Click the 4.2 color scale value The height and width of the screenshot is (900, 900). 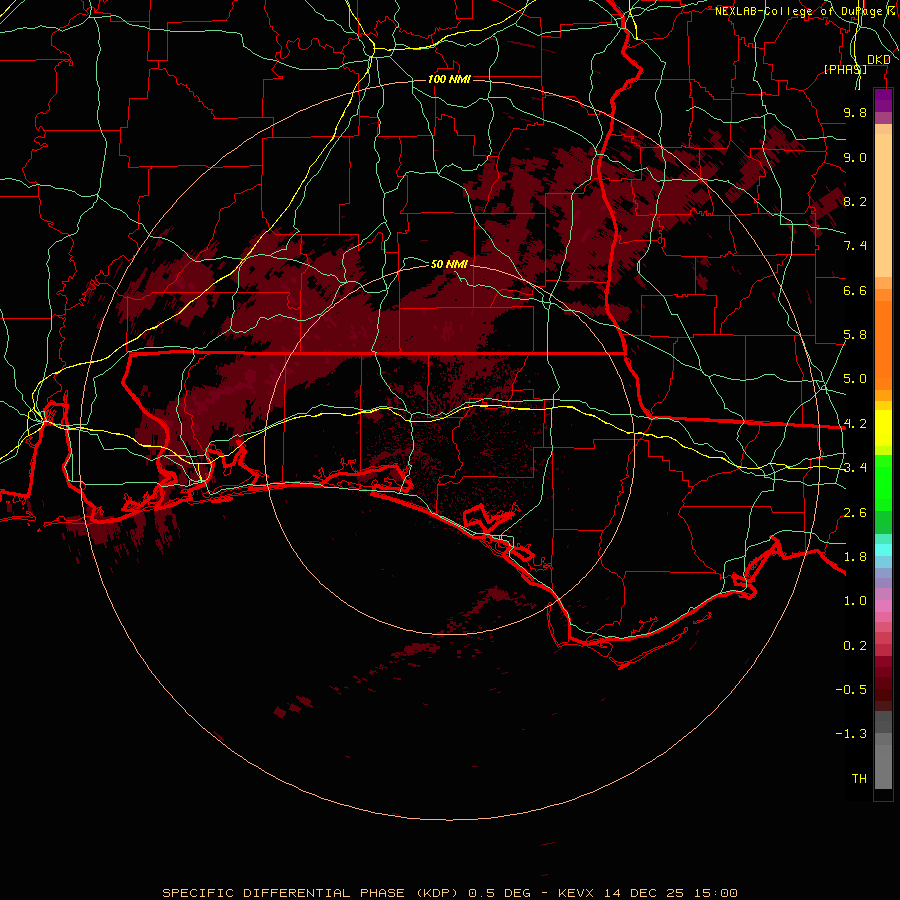(x=855, y=424)
